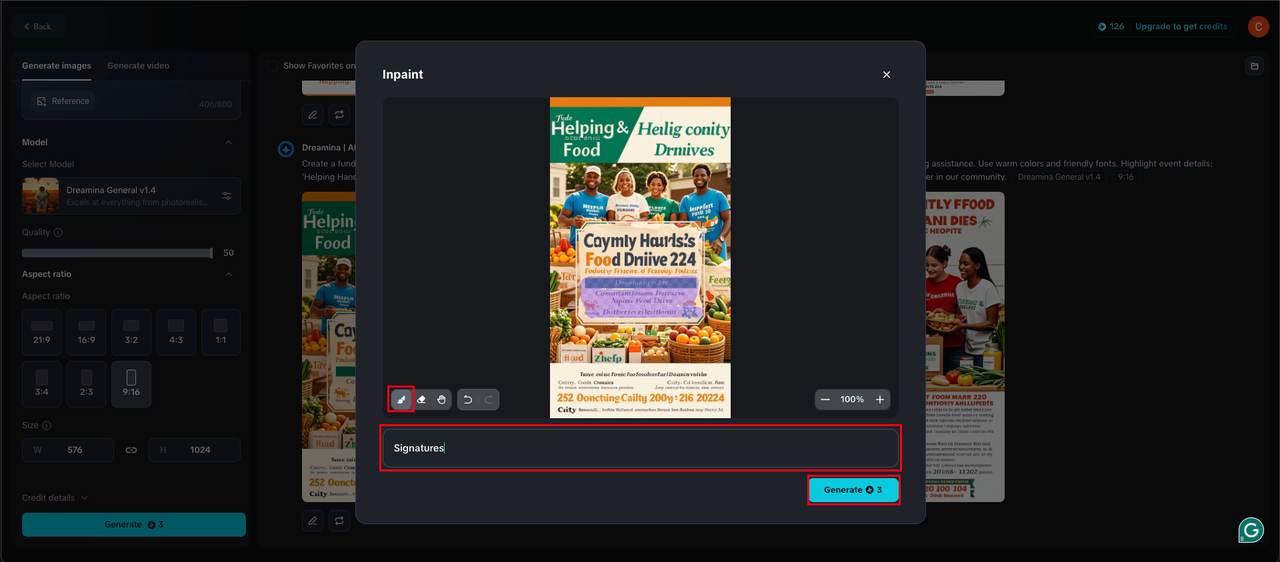Zoom in with the plus button
The height and width of the screenshot is (562, 1280).
pyautogui.click(x=880, y=399)
